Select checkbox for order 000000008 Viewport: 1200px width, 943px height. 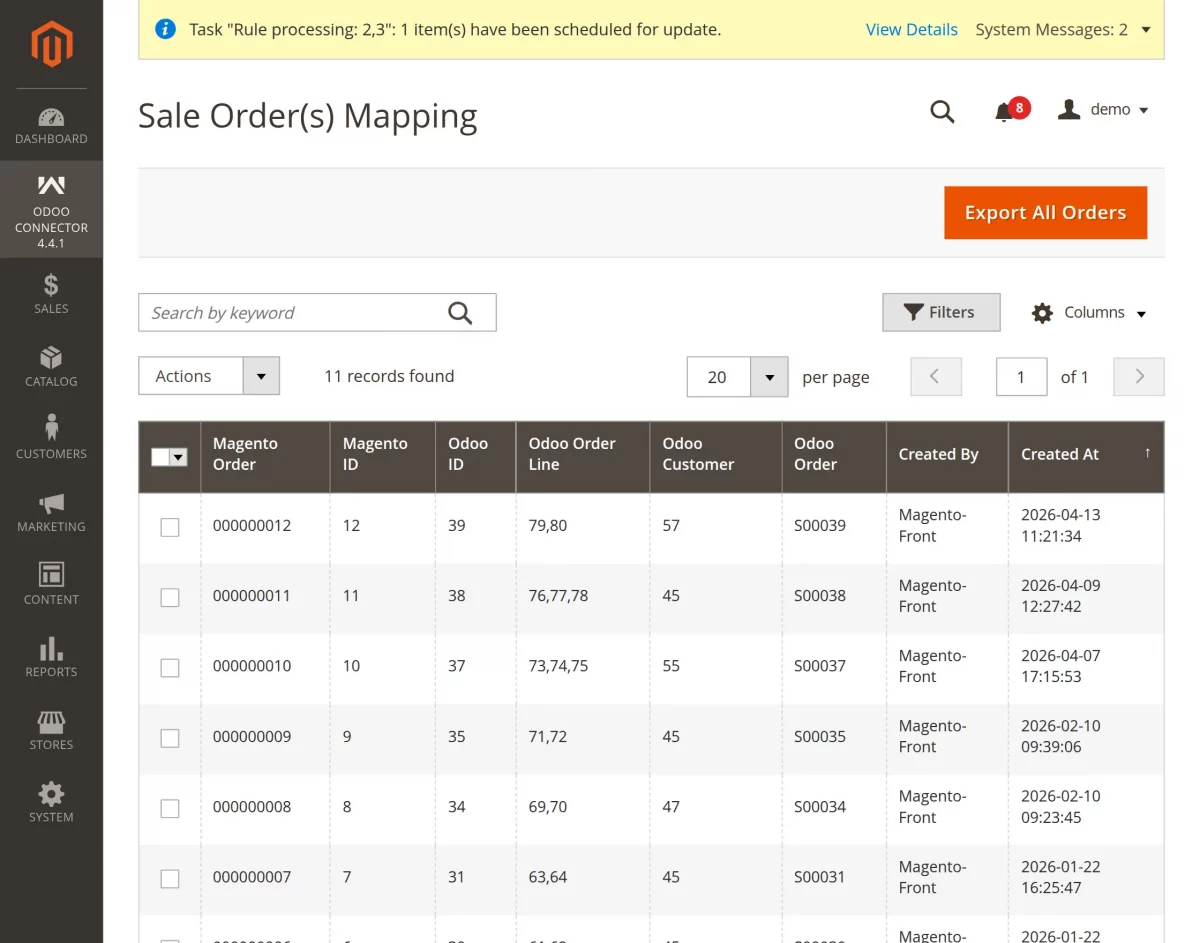[170, 808]
